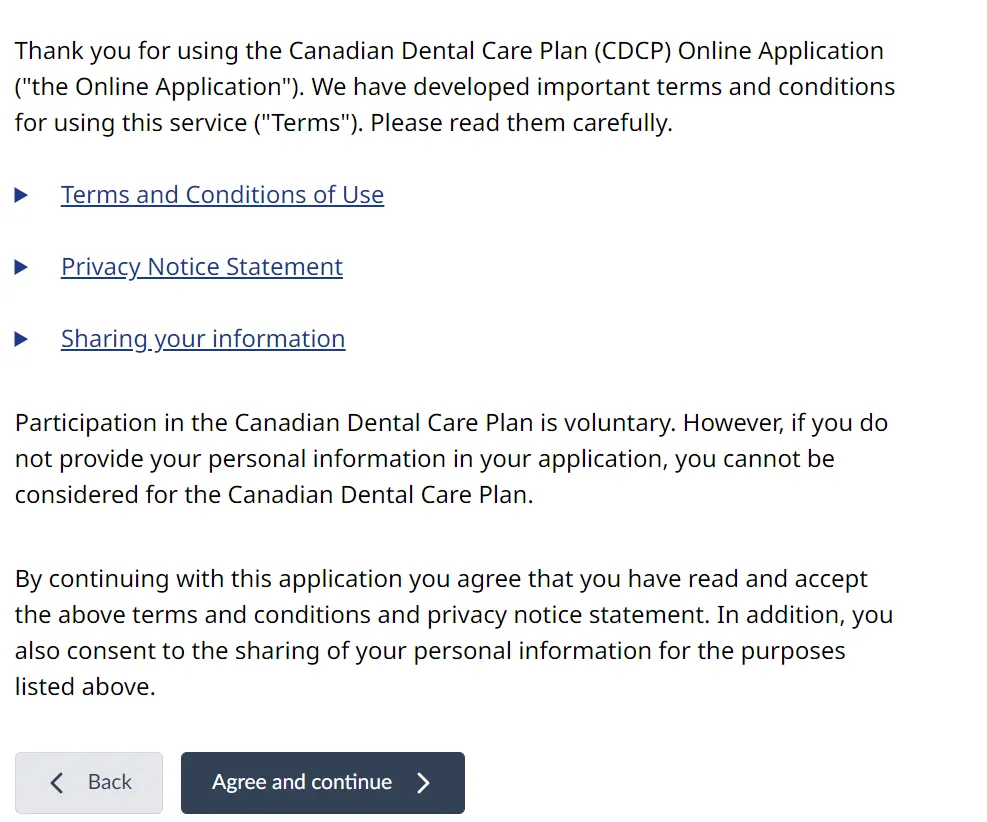This screenshot has height=822, width=987.
Task: Click the "Participation in the Canadian Dental" paragraph start
Action: [x=180, y=423]
